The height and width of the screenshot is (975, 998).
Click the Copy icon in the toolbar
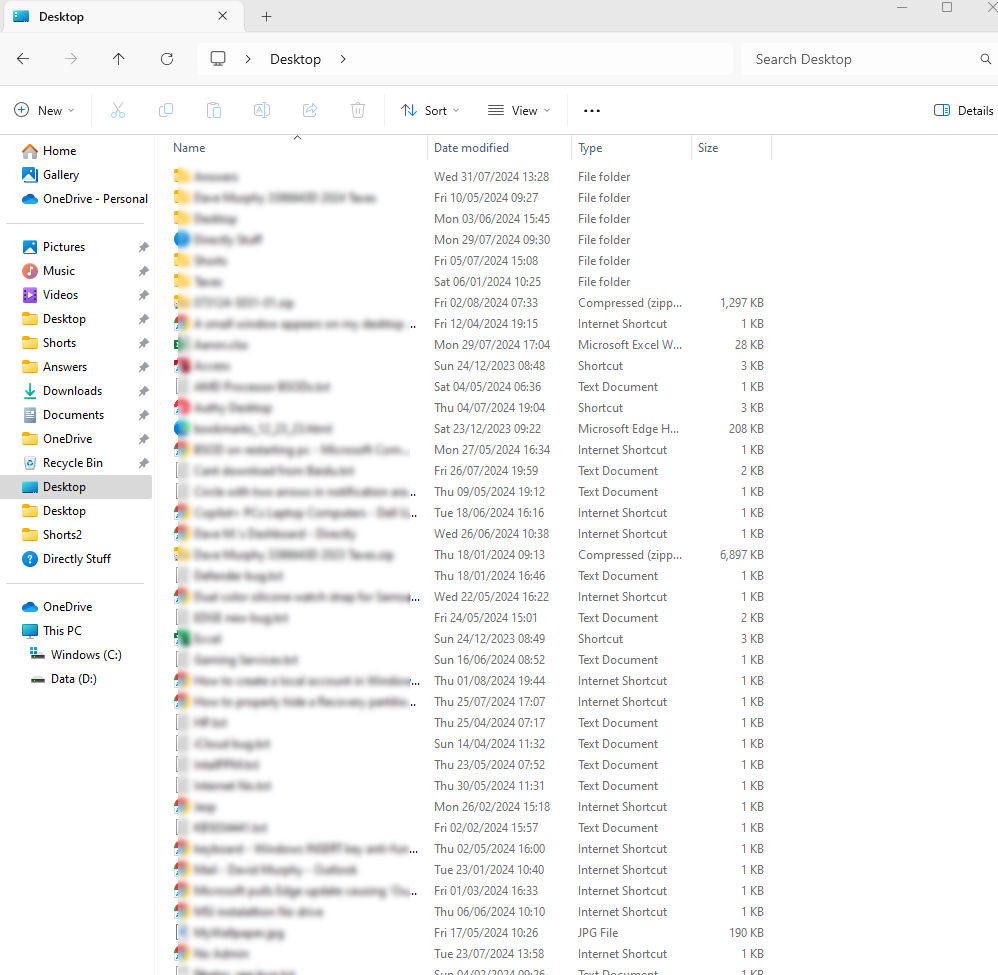coord(166,110)
